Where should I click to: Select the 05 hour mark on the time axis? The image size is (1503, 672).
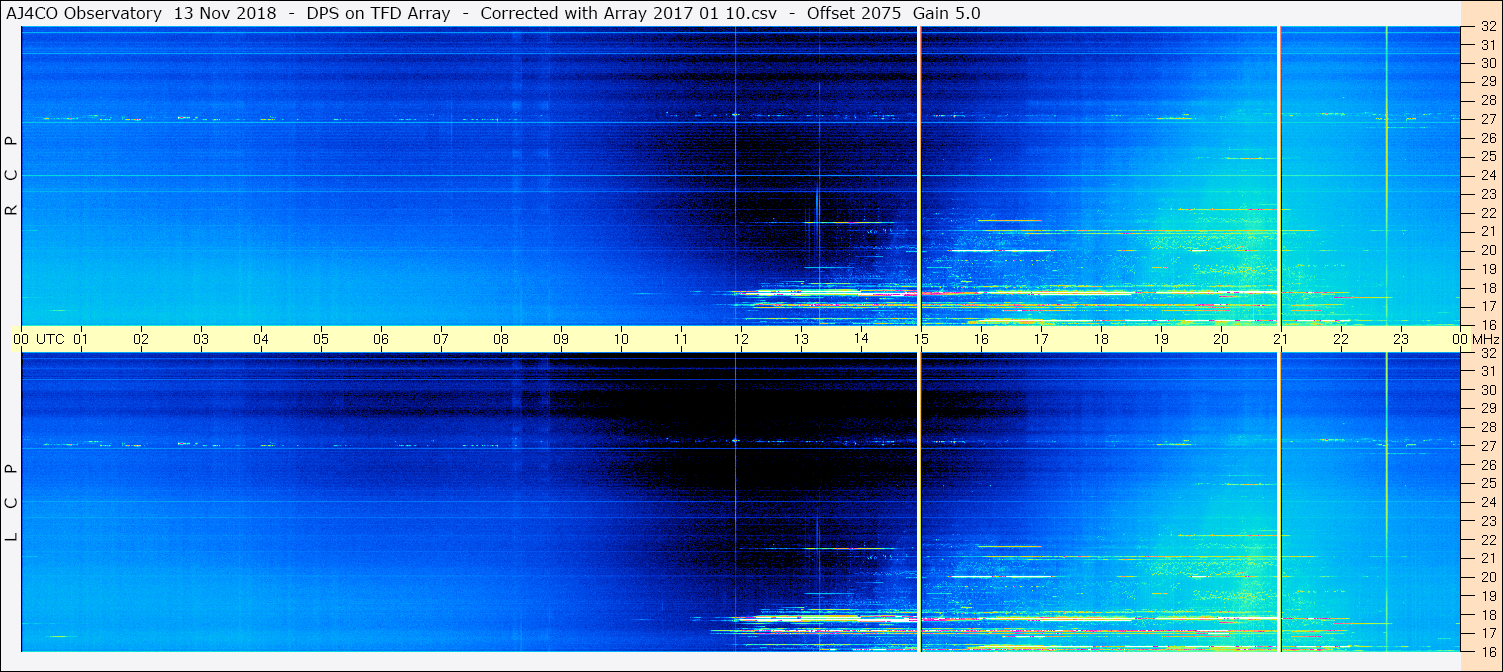(x=321, y=339)
